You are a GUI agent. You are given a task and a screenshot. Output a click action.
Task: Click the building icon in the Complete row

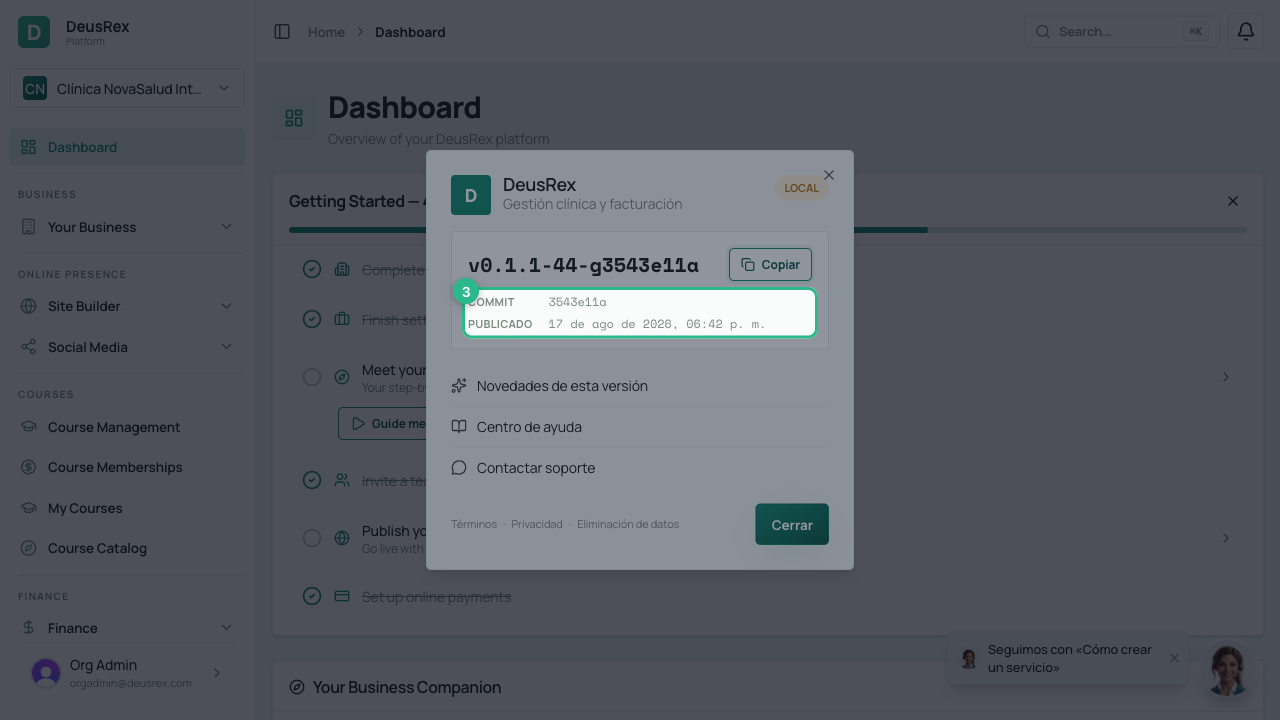[x=342, y=269]
